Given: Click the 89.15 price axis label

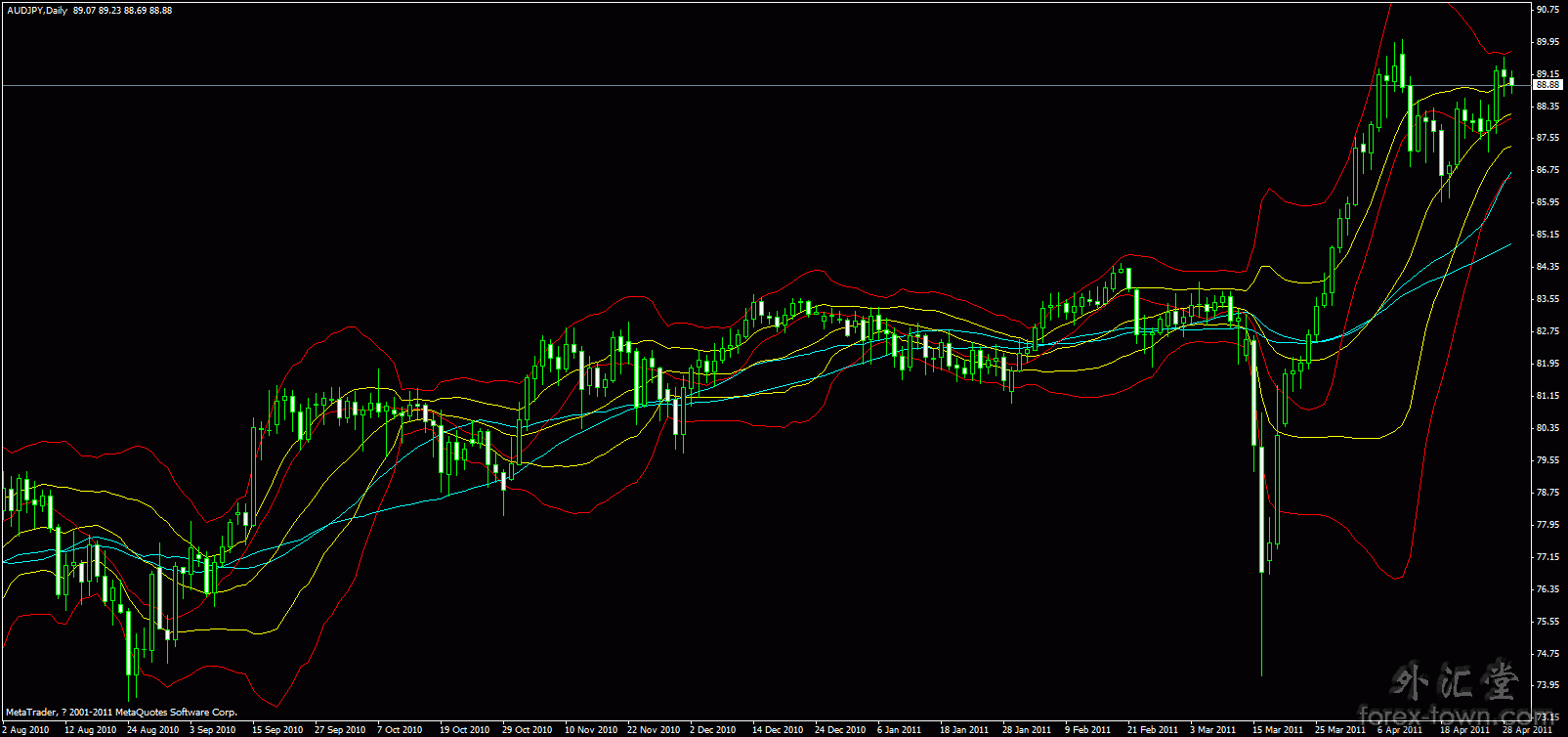Looking at the screenshot, I should coord(1548,73).
